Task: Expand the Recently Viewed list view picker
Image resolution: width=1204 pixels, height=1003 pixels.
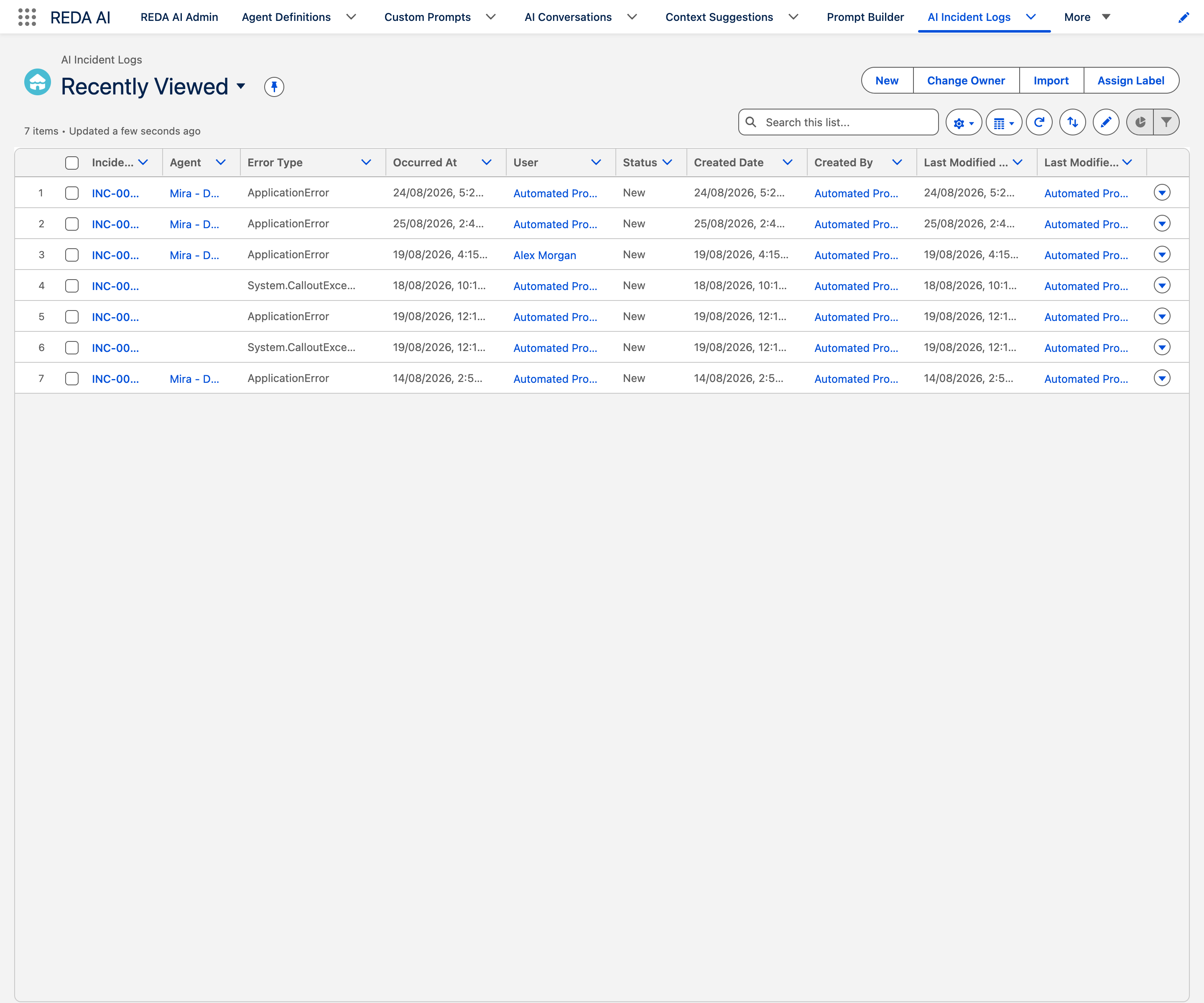Action: (x=241, y=87)
